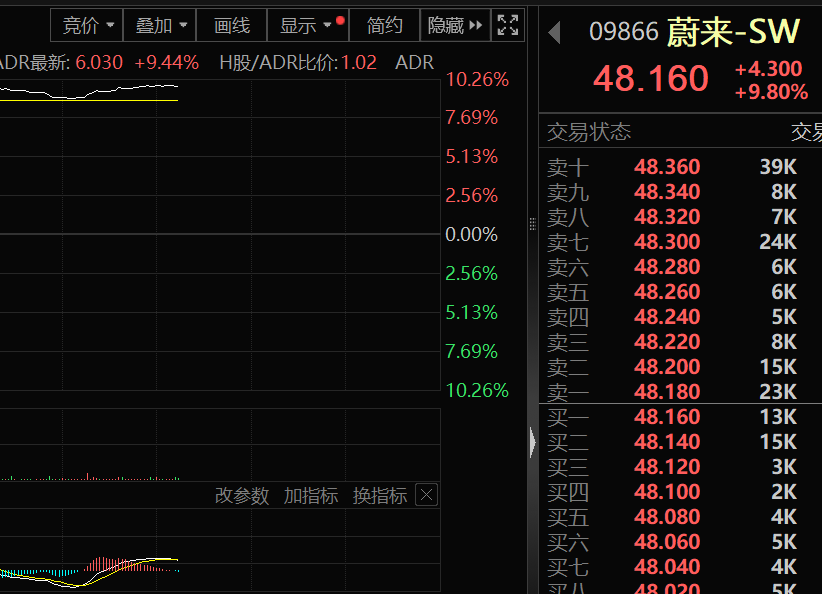Close the indicator panel with the × icon
The height and width of the screenshot is (594, 822).
point(426,494)
